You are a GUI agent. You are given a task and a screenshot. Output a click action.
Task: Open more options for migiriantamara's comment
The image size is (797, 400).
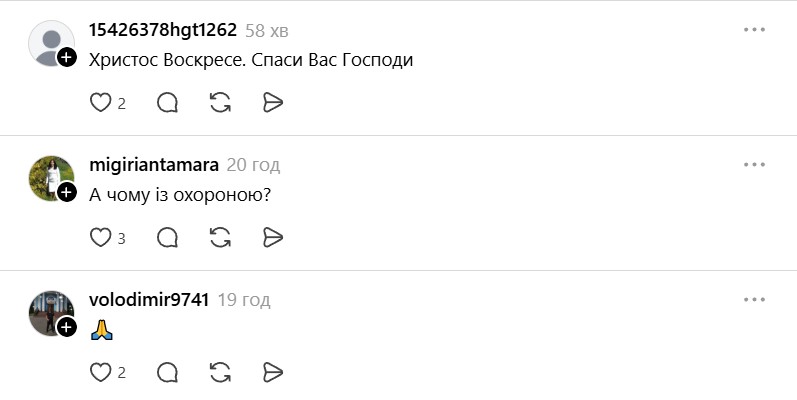[754, 165]
